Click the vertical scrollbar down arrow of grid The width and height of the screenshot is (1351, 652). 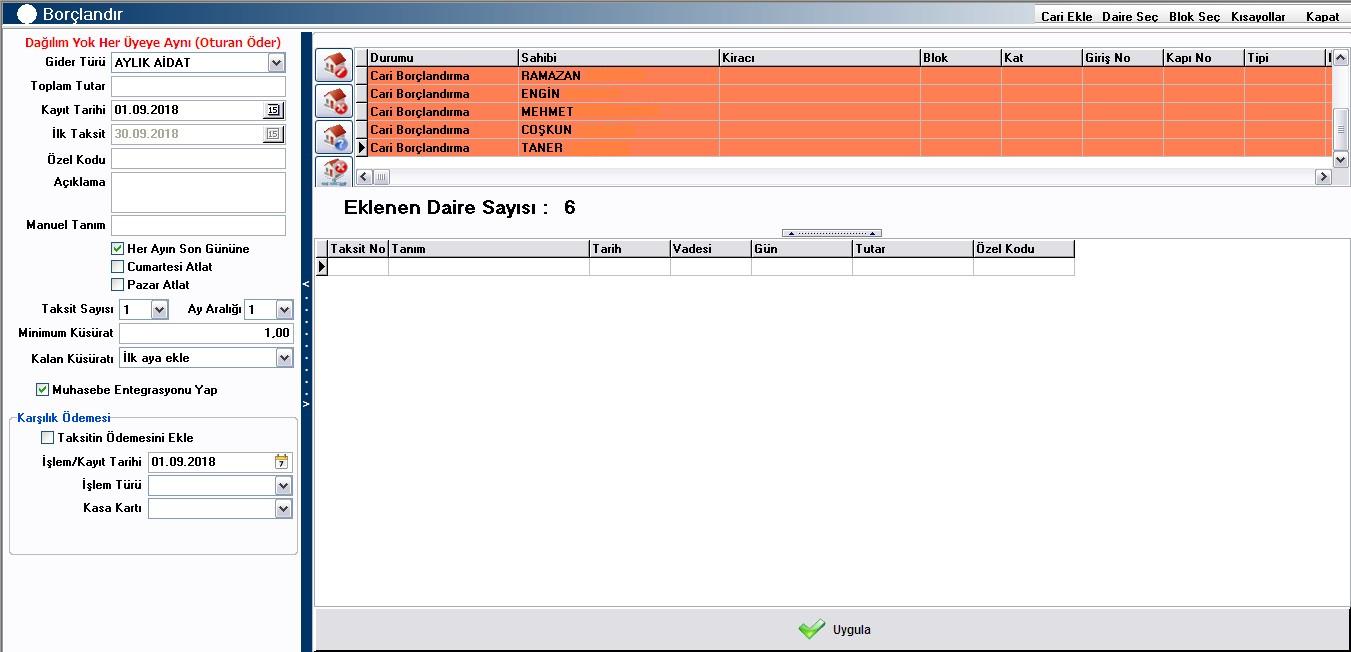(1341, 160)
